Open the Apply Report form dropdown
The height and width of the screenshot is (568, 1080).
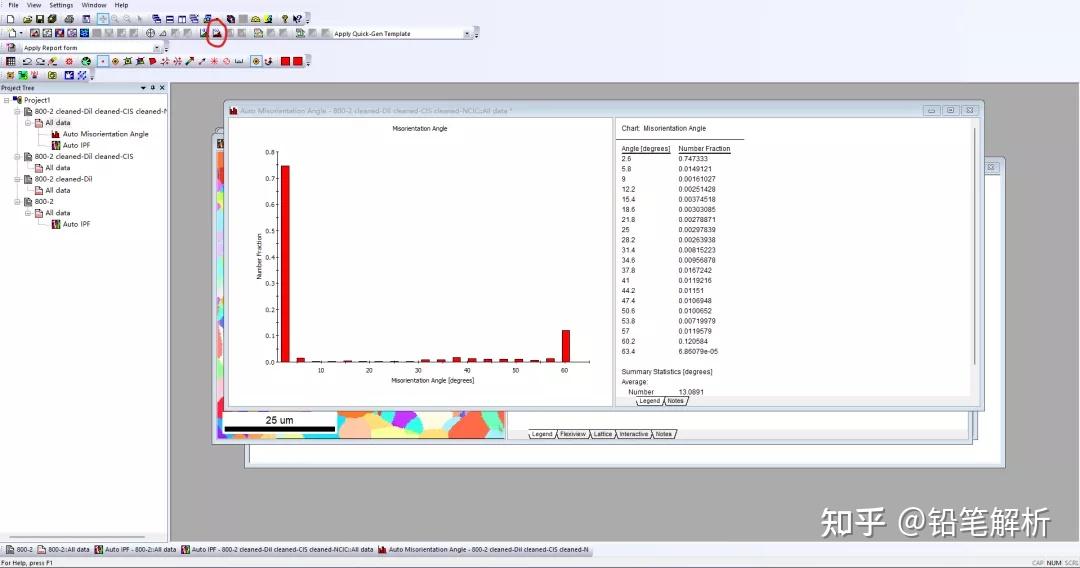click(157, 48)
